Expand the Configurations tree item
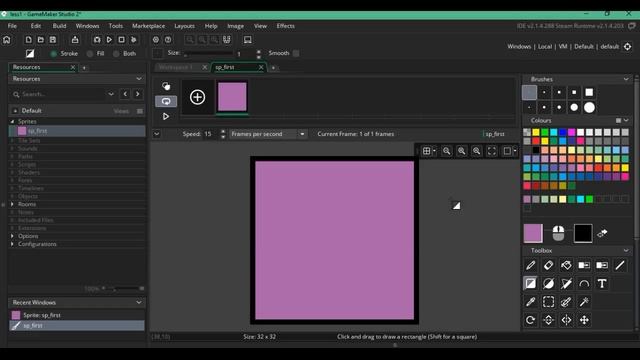Image resolution: width=640 pixels, height=360 pixels. click(x=12, y=244)
